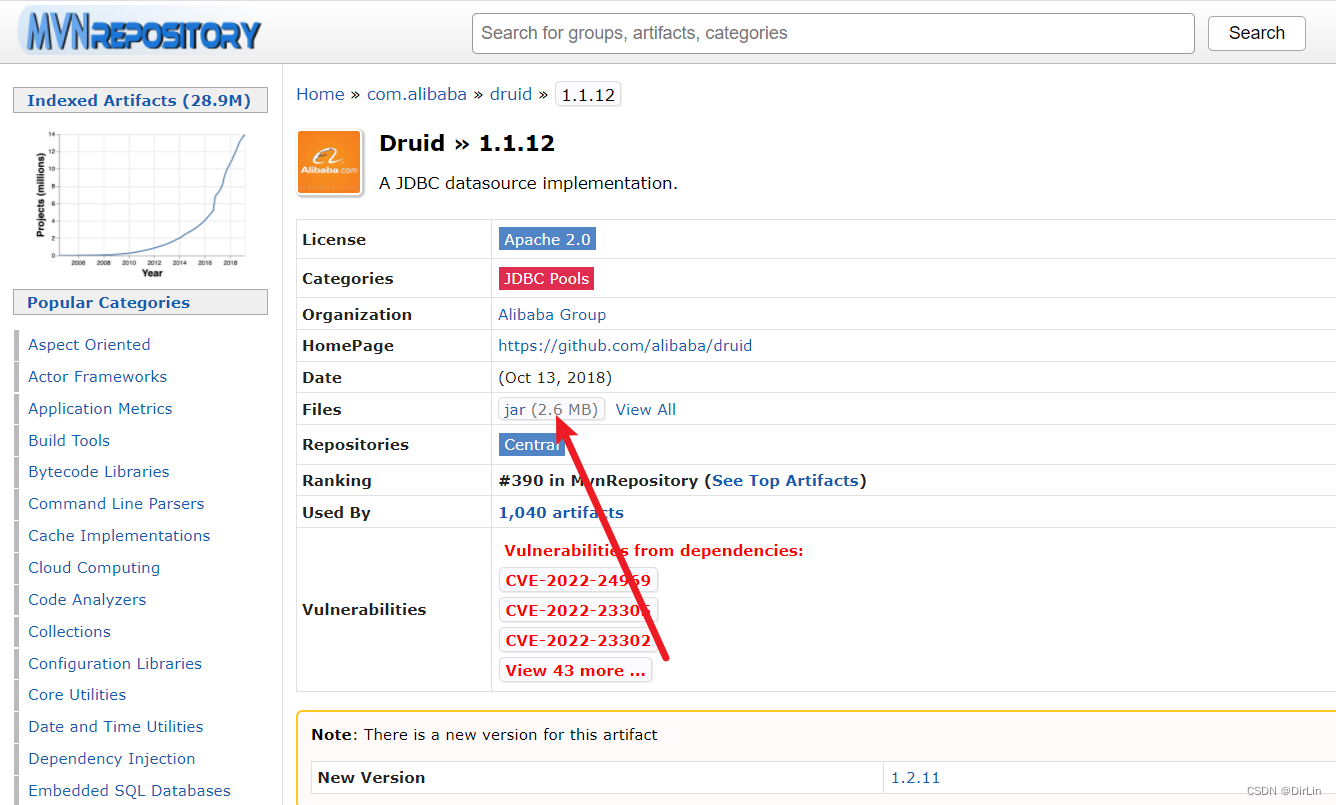Viewport: 1336px width, 805px height.
Task: Open druid breadcrumb link
Action: click(511, 94)
